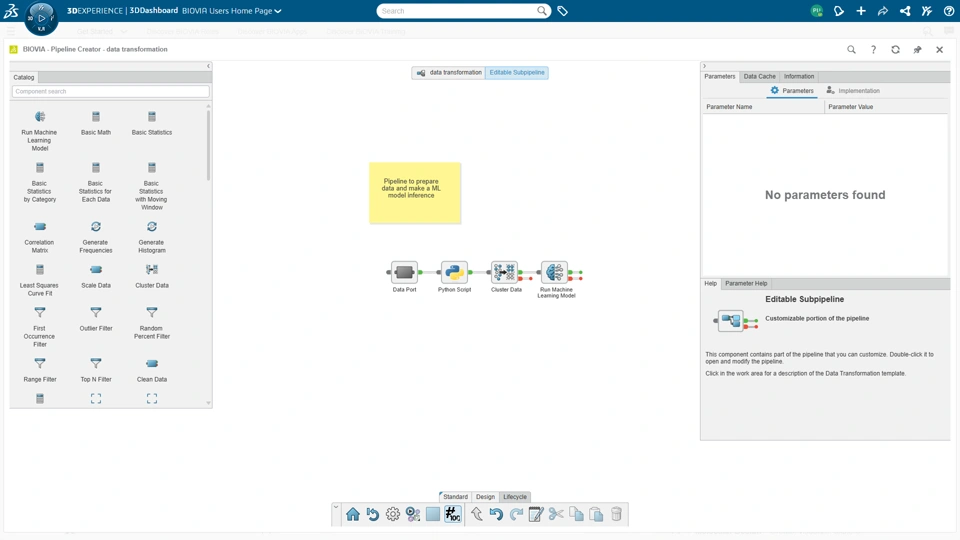Click the trash Delete icon

coord(617,514)
